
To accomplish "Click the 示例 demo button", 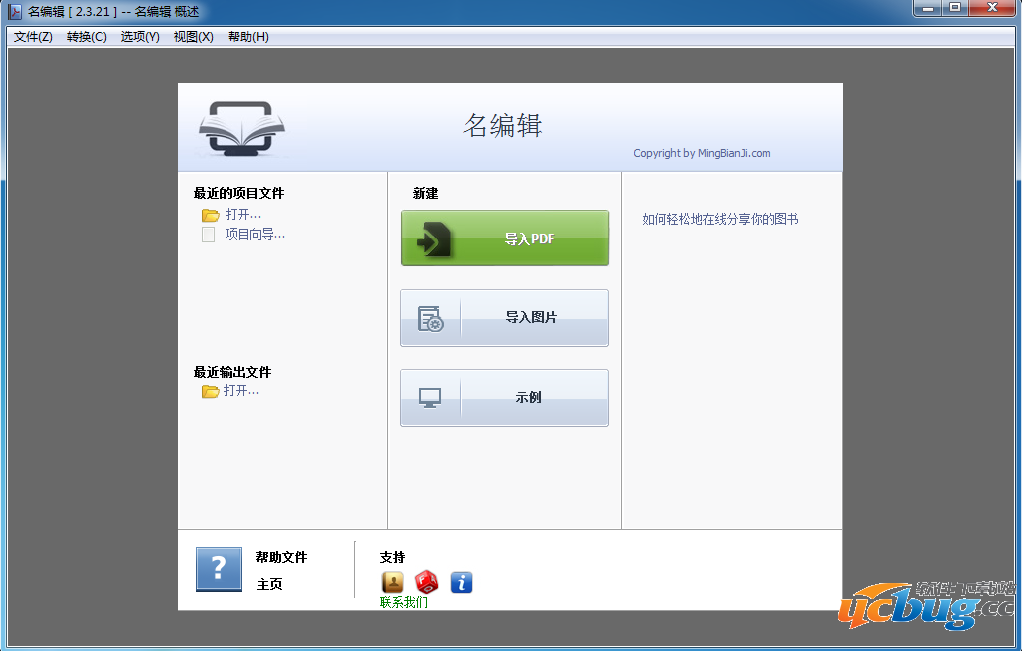I will (x=504, y=398).
